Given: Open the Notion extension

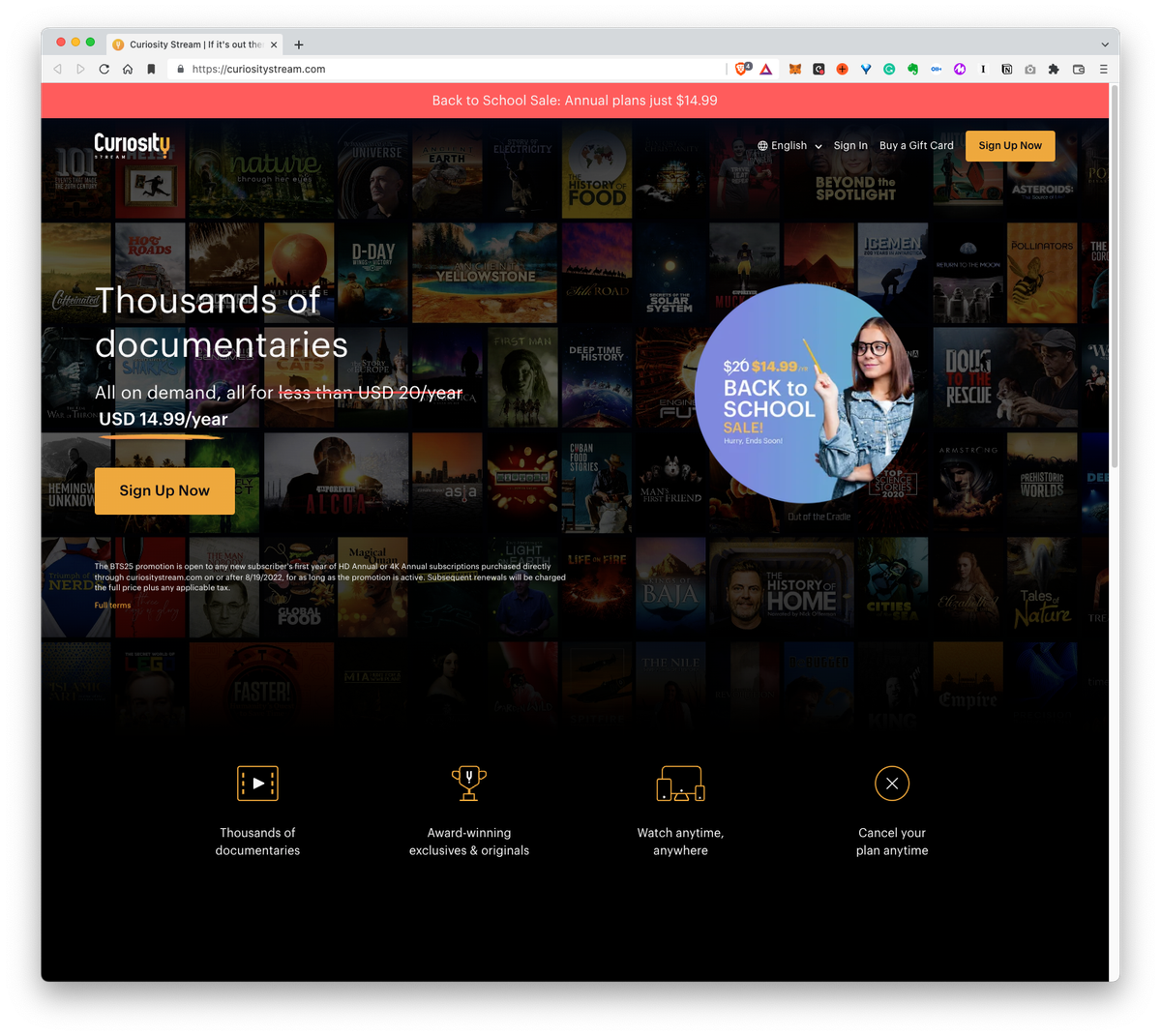Looking at the screenshot, I should tap(1008, 69).
